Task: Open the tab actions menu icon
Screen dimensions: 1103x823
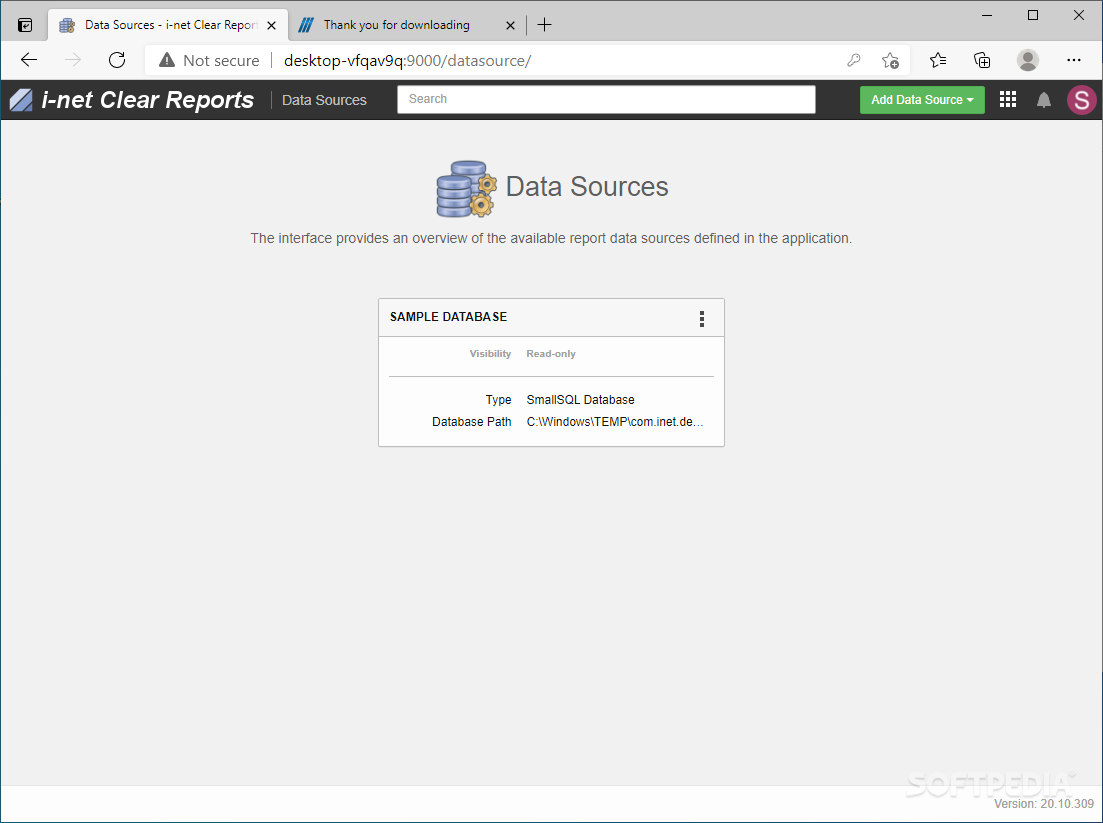Action: 25,25
